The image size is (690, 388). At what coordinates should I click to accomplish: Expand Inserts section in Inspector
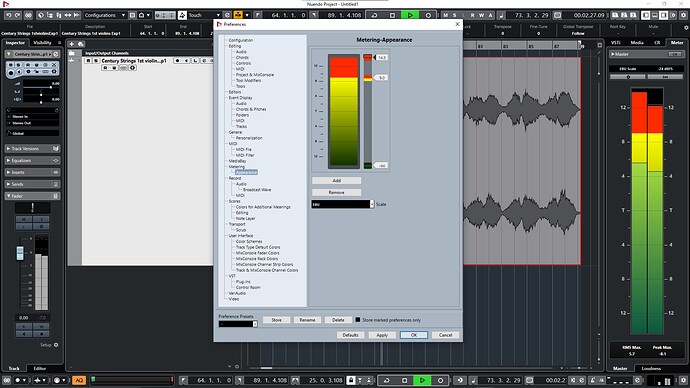tap(32, 172)
